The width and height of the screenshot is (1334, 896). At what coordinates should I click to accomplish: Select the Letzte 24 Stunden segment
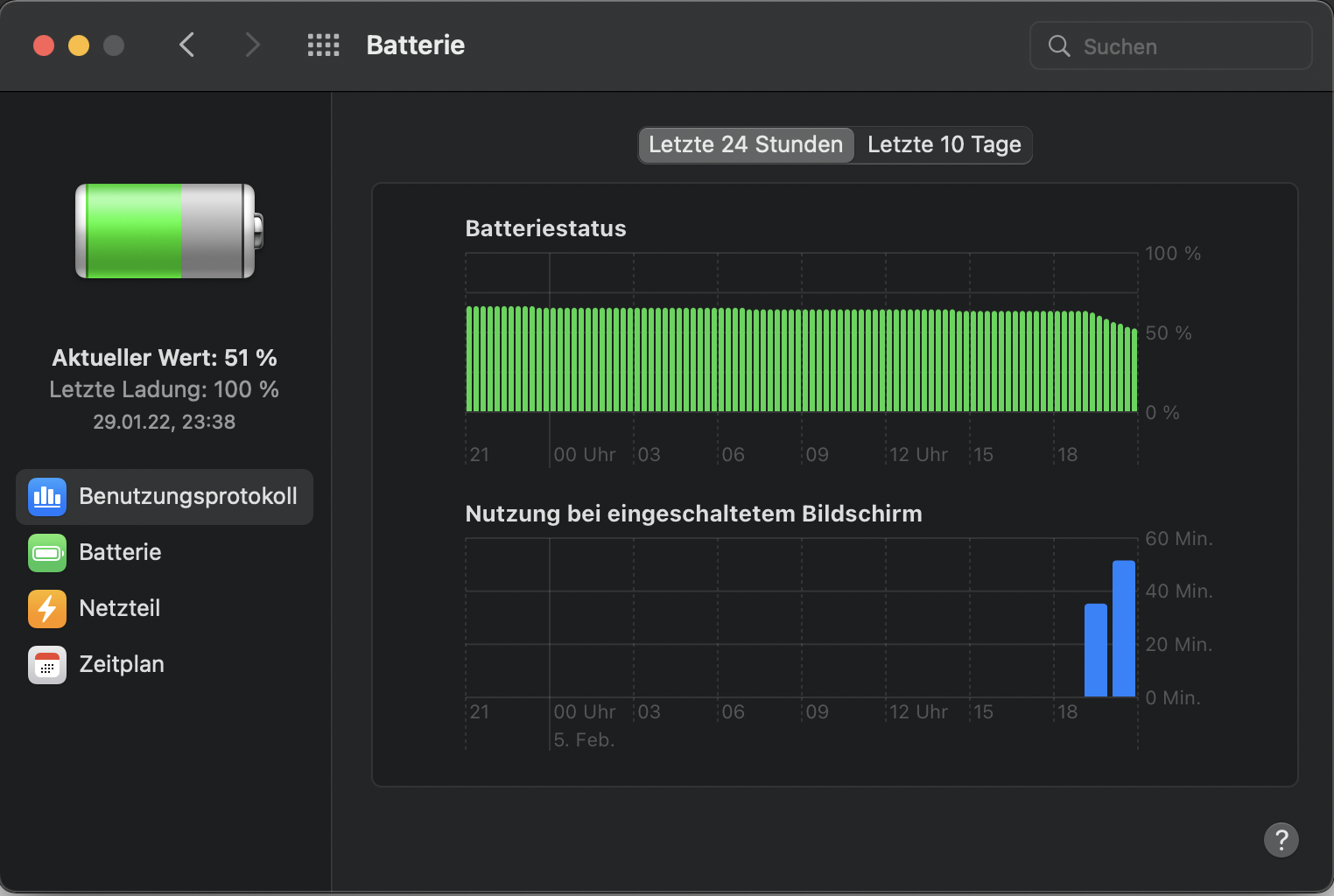746,145
